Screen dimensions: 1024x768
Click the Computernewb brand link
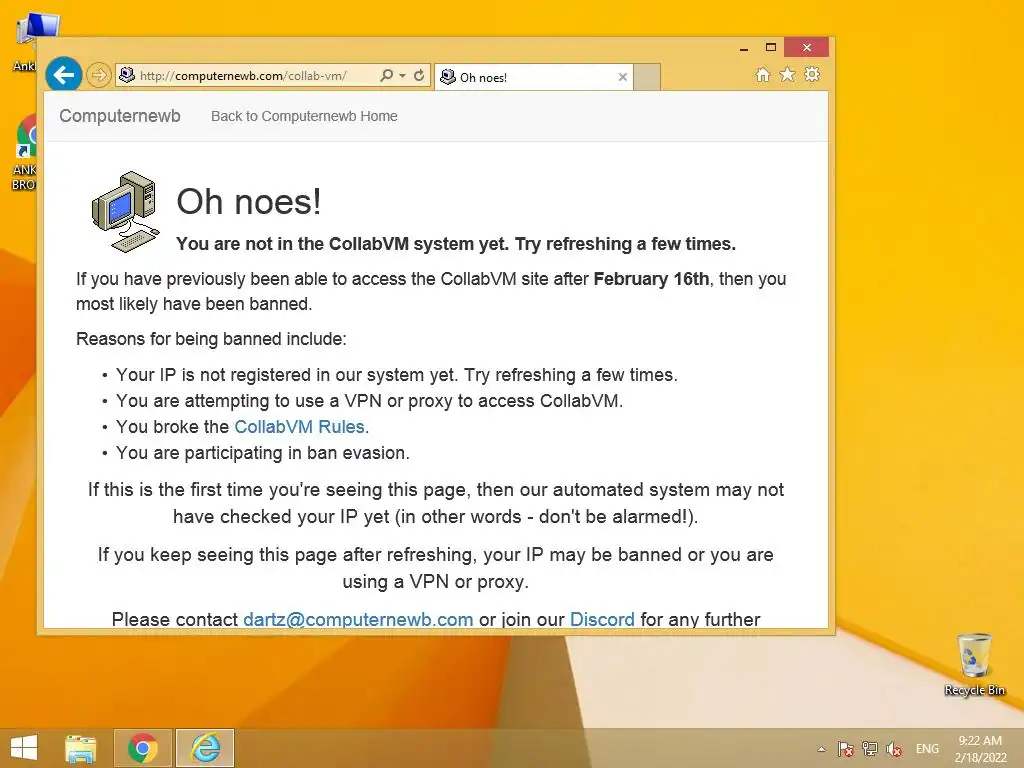[120, 116]
